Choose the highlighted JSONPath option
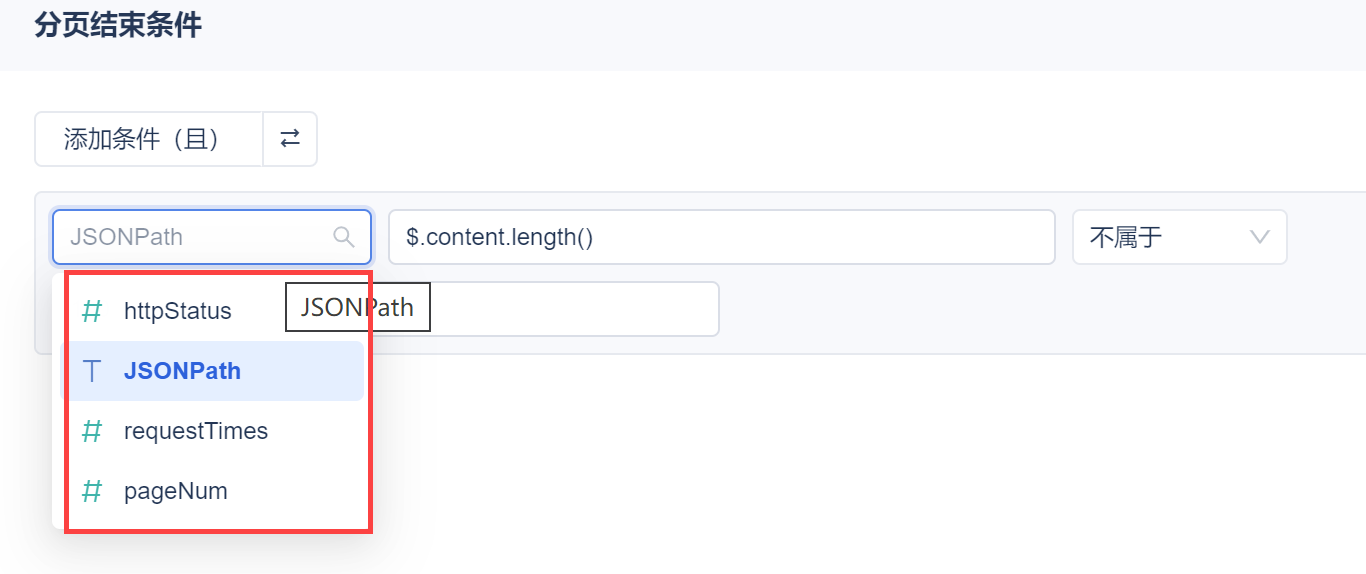The image size is (1366, 574). pyautogui.click(x=182, y=371)
